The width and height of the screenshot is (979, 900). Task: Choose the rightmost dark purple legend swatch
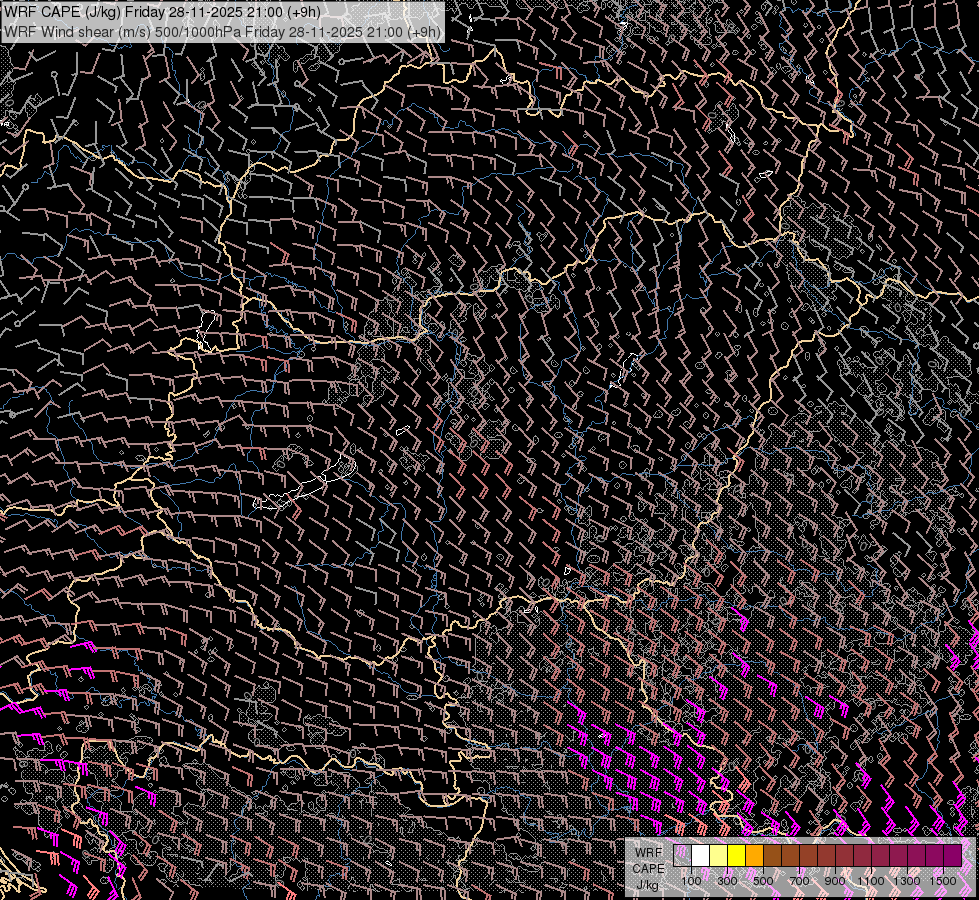[x=952, y=856]
